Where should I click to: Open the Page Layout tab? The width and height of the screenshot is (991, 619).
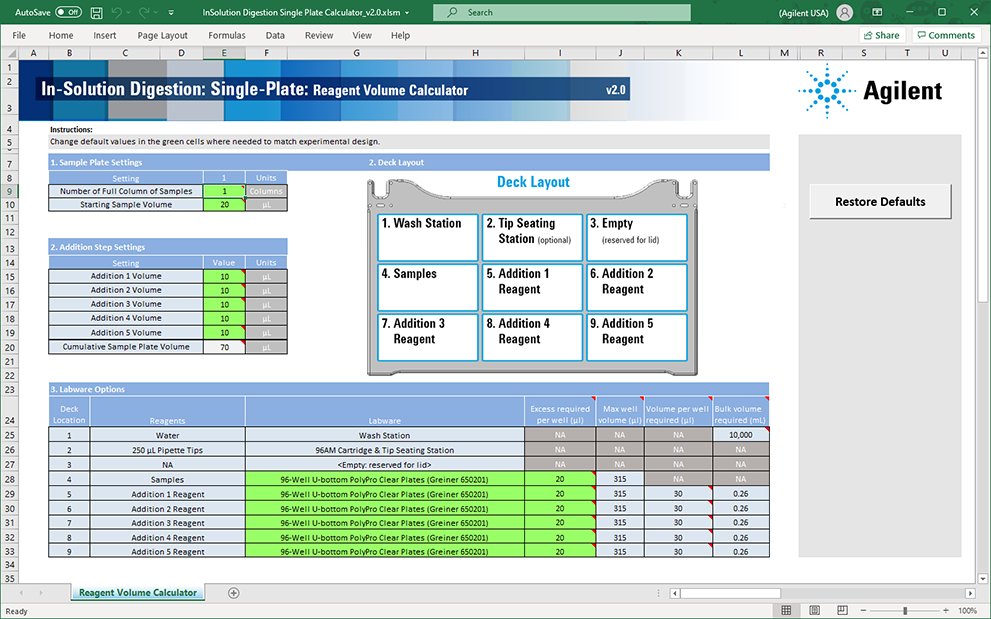(x=162, y=35)
